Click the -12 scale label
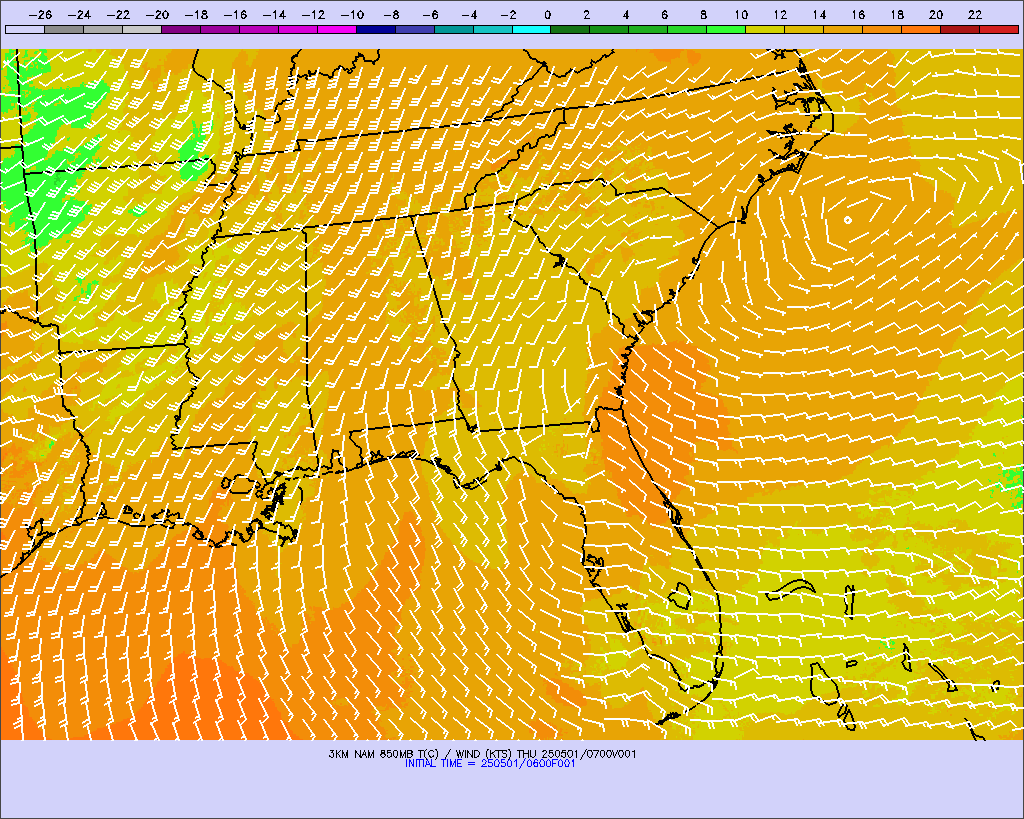The height and width of the screenshot is (819, 1024). click(313, 15)
